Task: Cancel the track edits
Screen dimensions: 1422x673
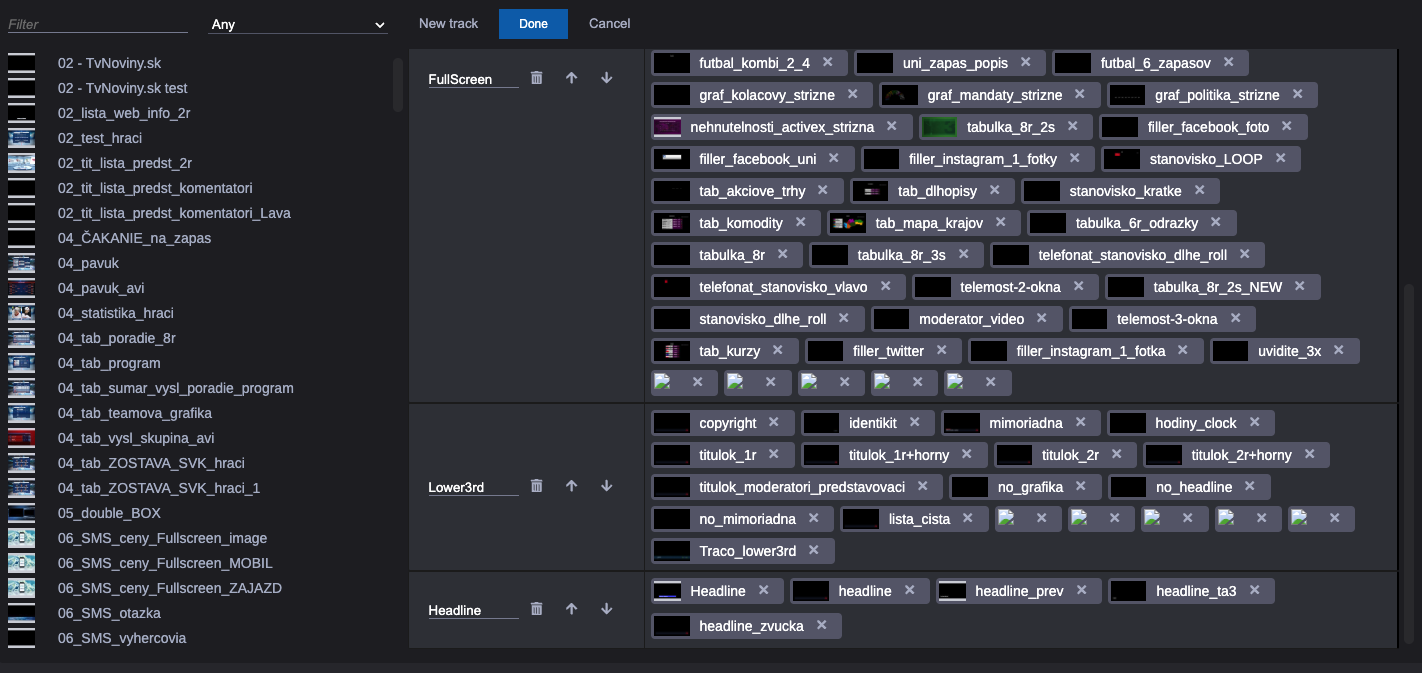Action: [609, 24]
